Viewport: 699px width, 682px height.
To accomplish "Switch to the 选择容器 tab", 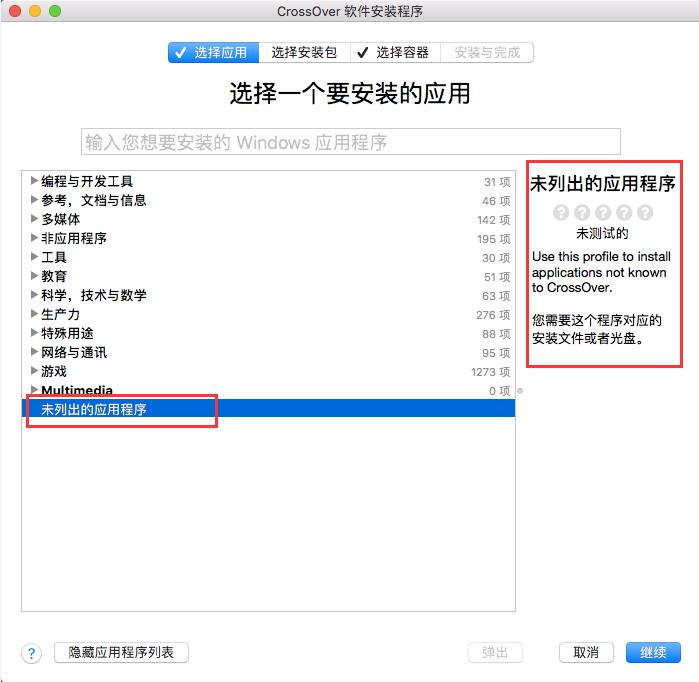I will tap(395, 53).
